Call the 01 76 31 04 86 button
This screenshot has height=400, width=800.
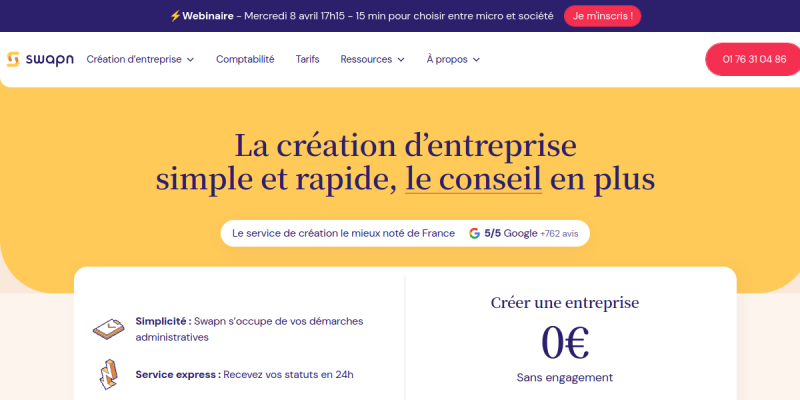click(754, 59)
